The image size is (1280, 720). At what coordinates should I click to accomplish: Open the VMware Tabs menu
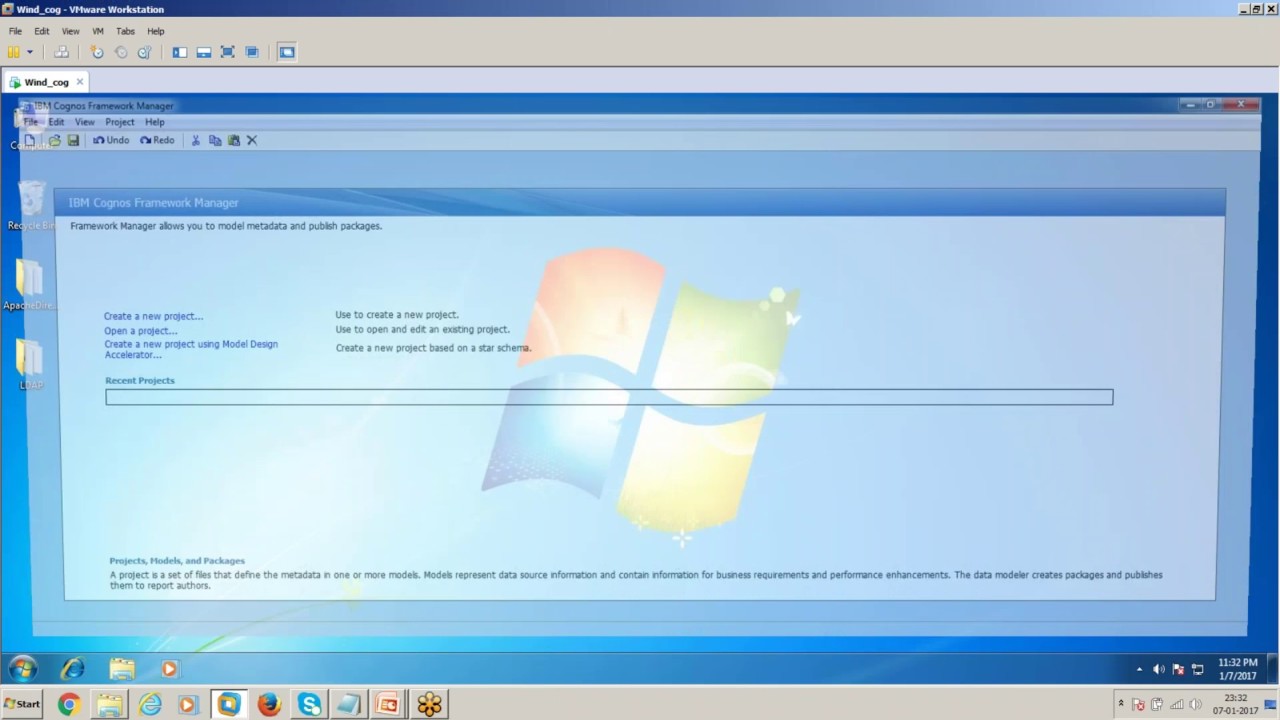click(x=125, y=31)
